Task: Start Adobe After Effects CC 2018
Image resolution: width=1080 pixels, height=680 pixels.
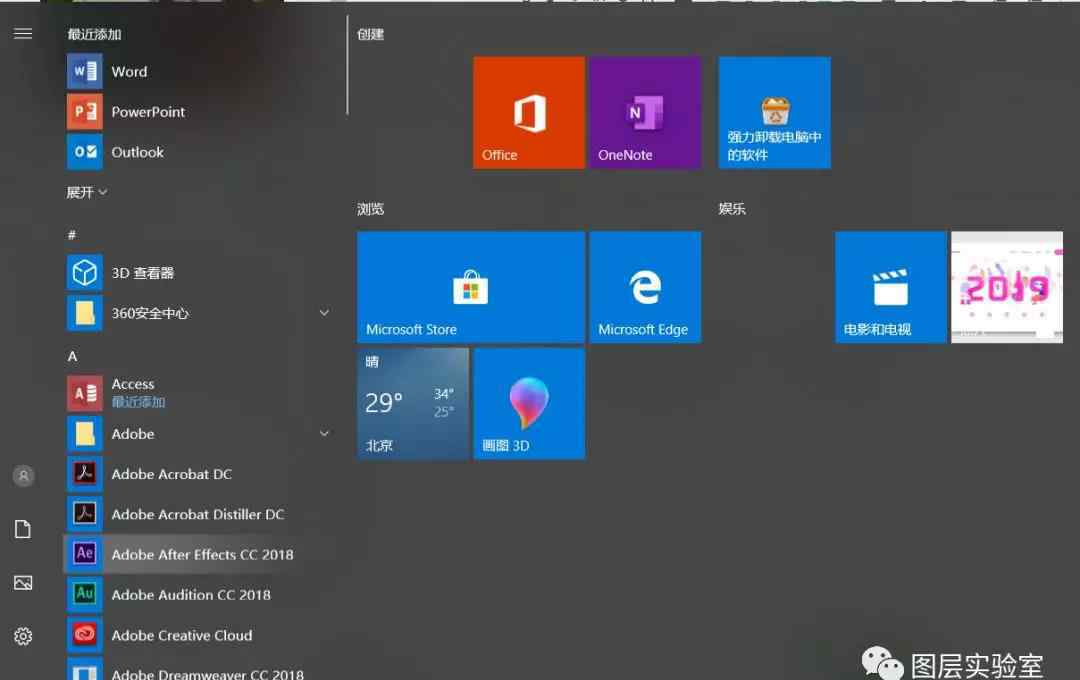Action: pyautogui.click(x=200, y=554)
